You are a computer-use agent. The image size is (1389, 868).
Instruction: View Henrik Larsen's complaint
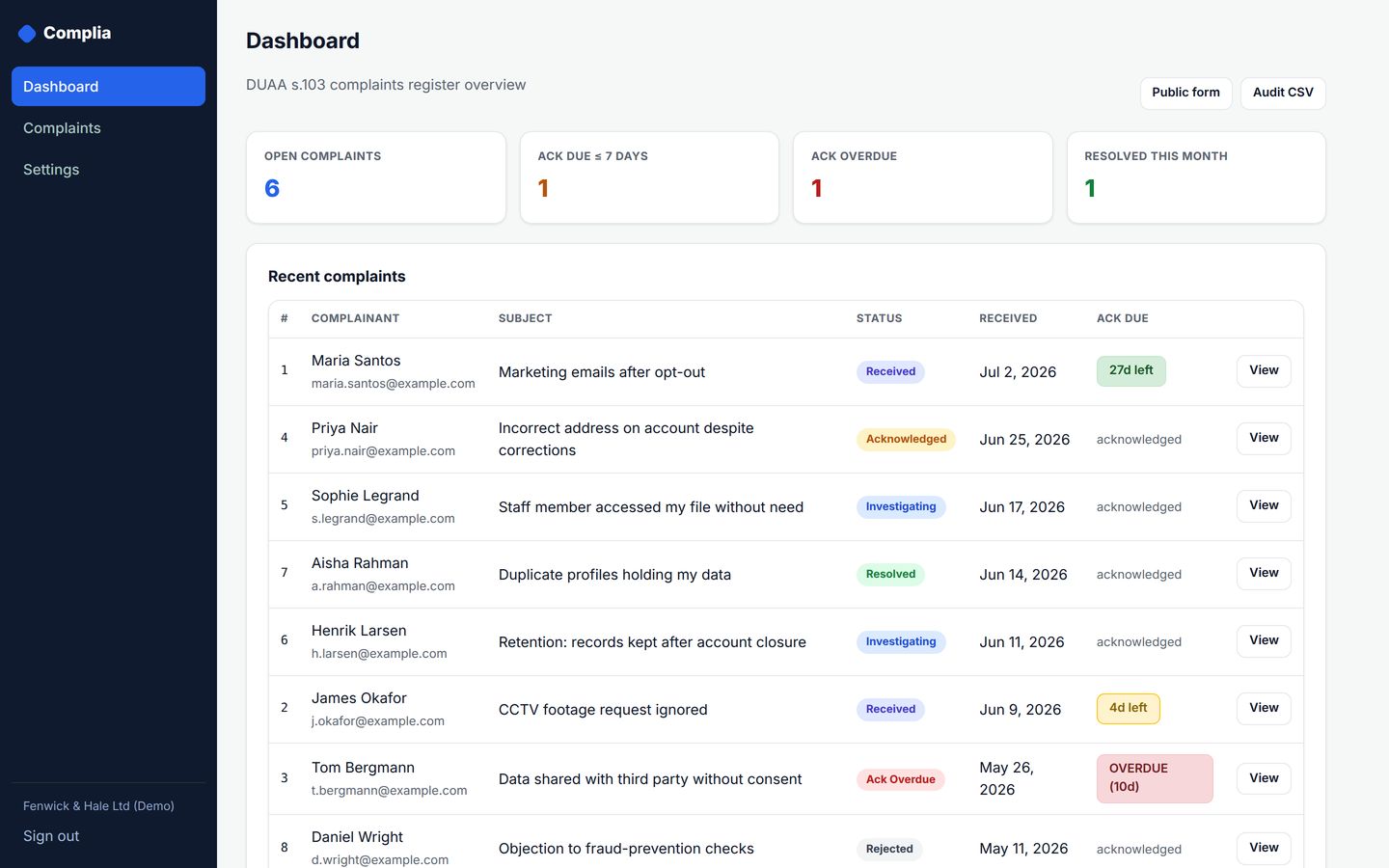click(1264, 641)
